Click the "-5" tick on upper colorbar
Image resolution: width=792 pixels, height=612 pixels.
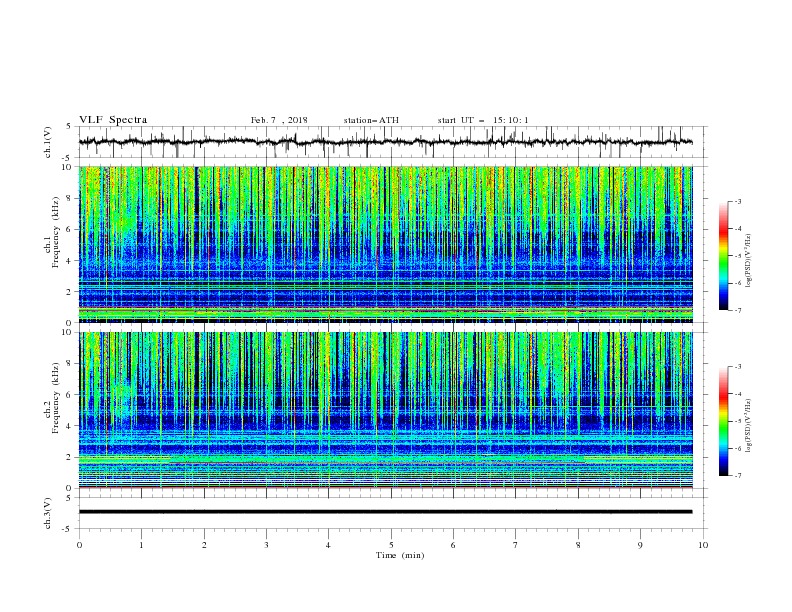[x=737, y=256]
